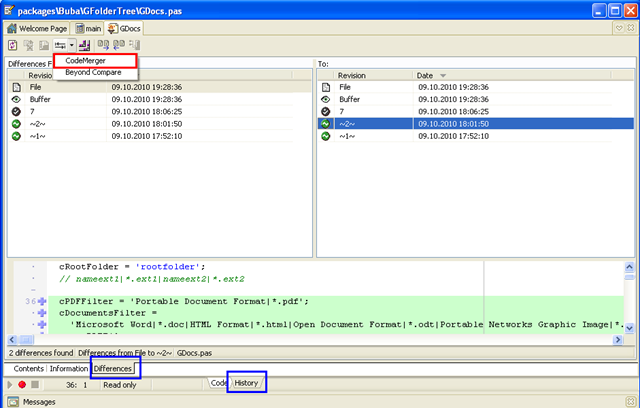
Task: Switch to the Code view tab
Action: tap(218, 383)
